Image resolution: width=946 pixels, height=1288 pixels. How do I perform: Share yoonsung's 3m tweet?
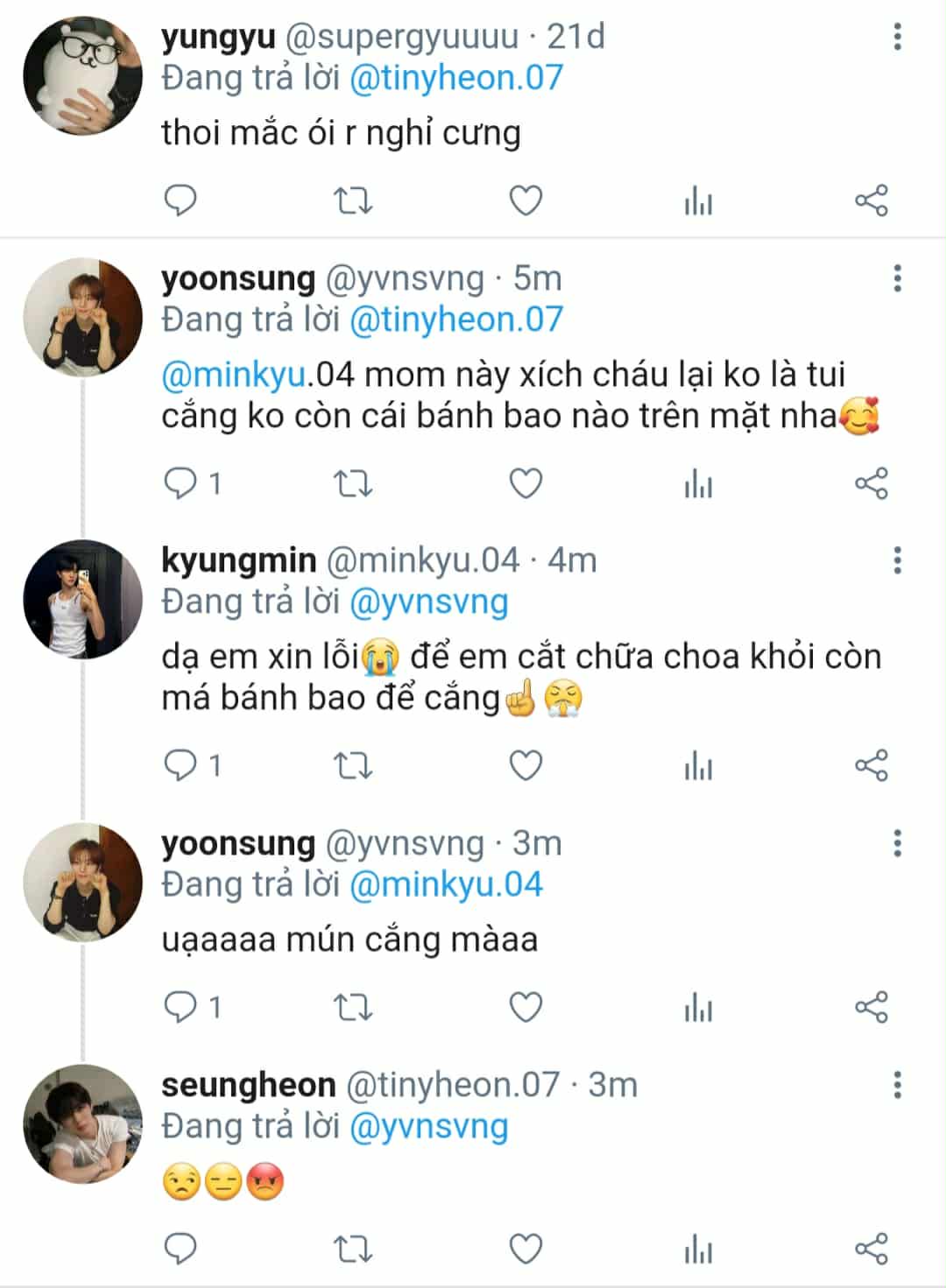tap(871, 1007)
